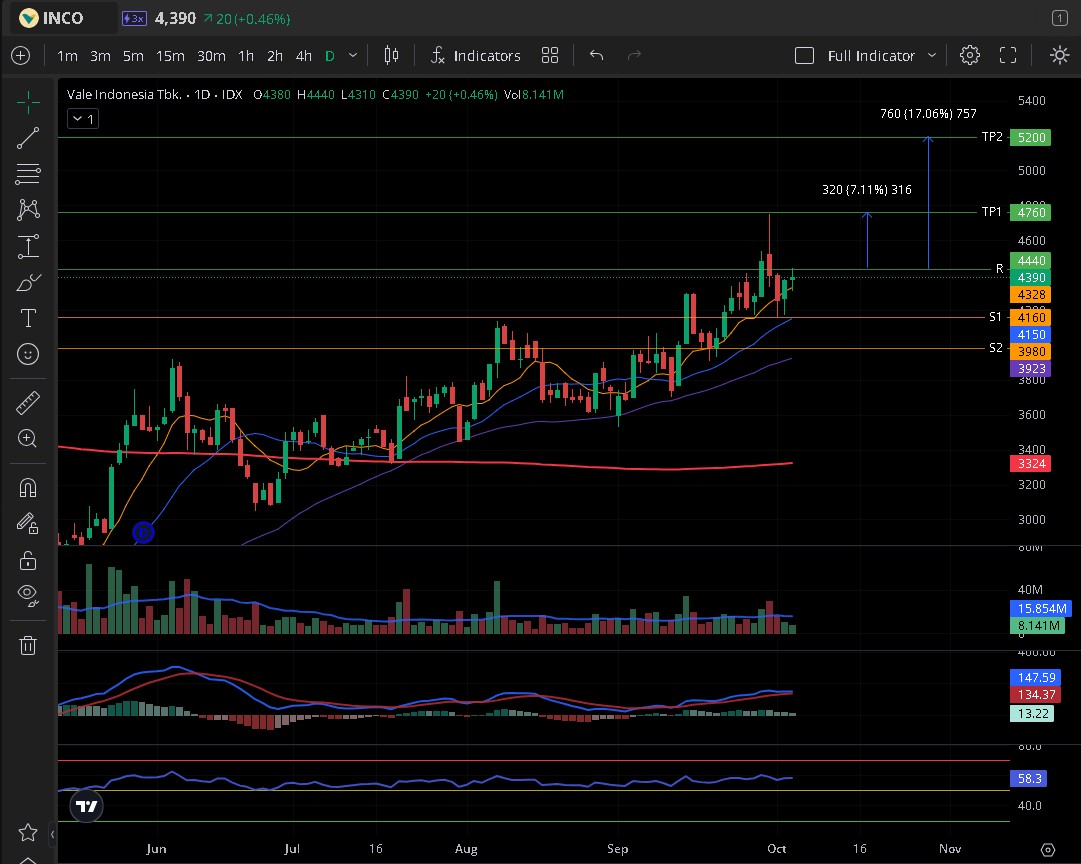Viewport: 1081px width, 864px height.
Task: Select the 4h timeframe
Action: tap(304, 56)
